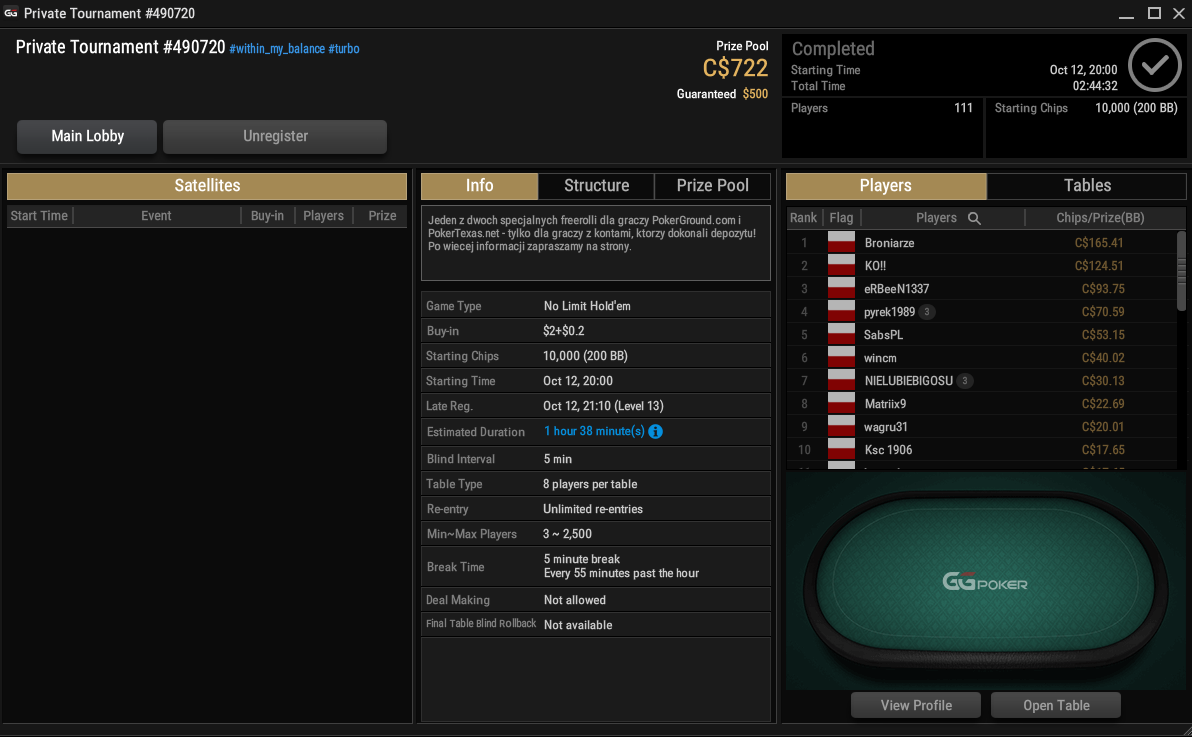Select the Info tab
1192x737 pixels.
click(x=479, y=186)
